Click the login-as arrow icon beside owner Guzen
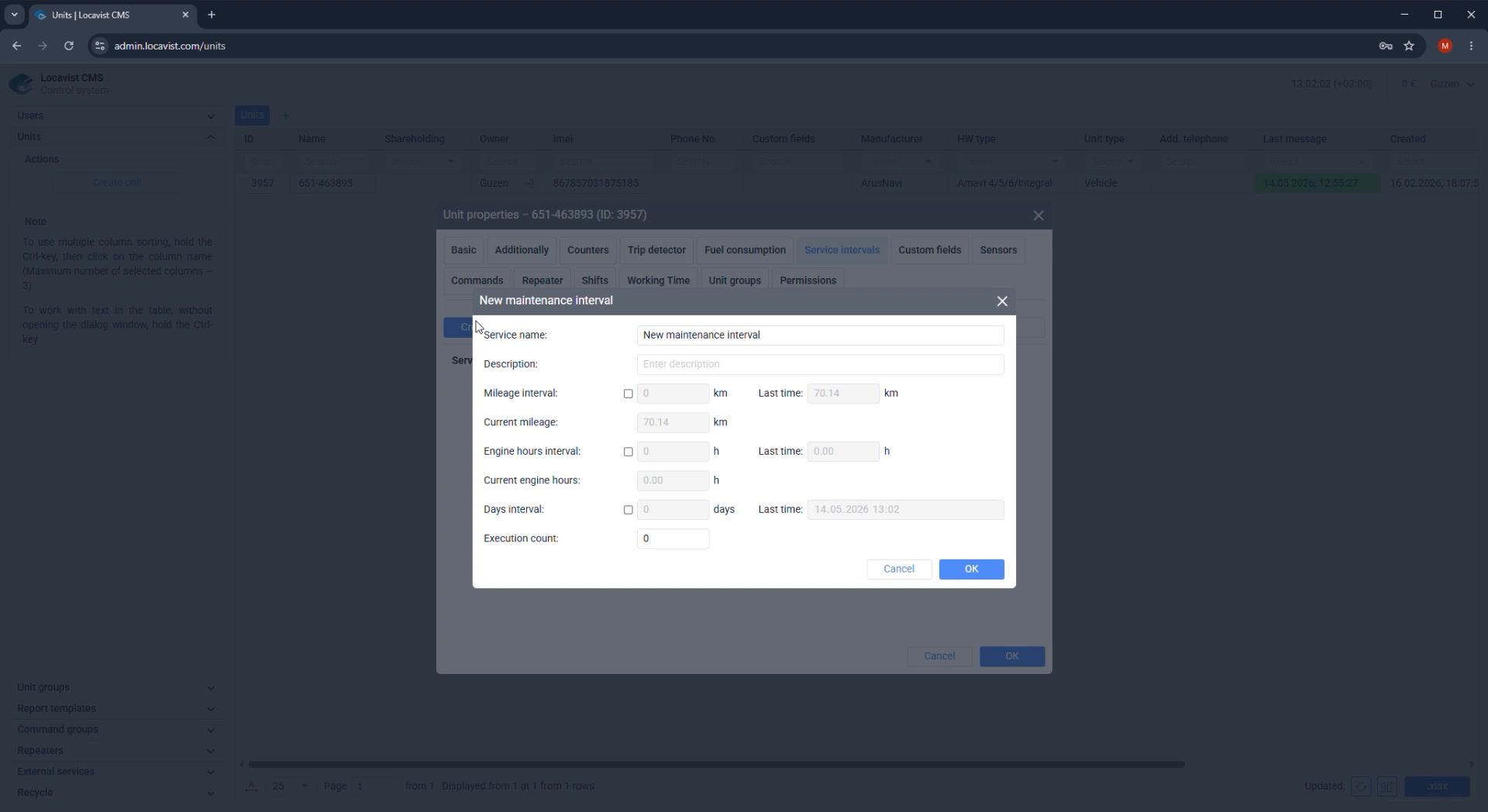Viewport: 1488px width, 812px height. [529, 184]
